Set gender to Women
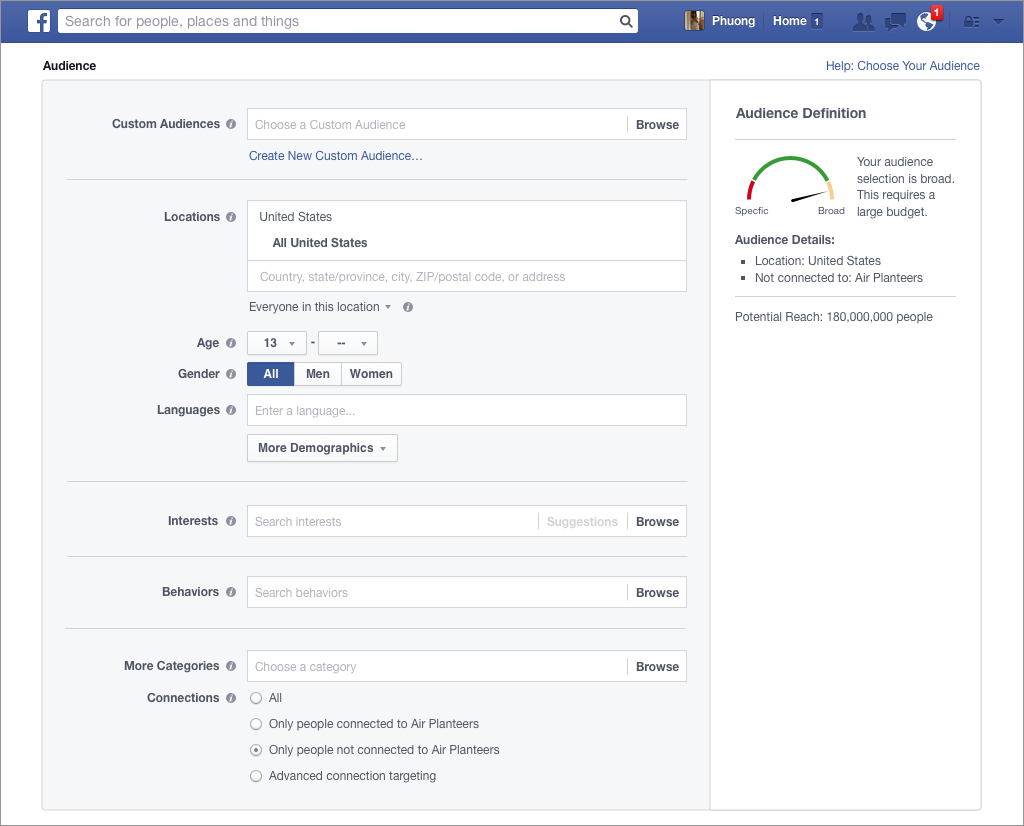This screenshot has height=826, width=1024. click(x=371, y=374)
